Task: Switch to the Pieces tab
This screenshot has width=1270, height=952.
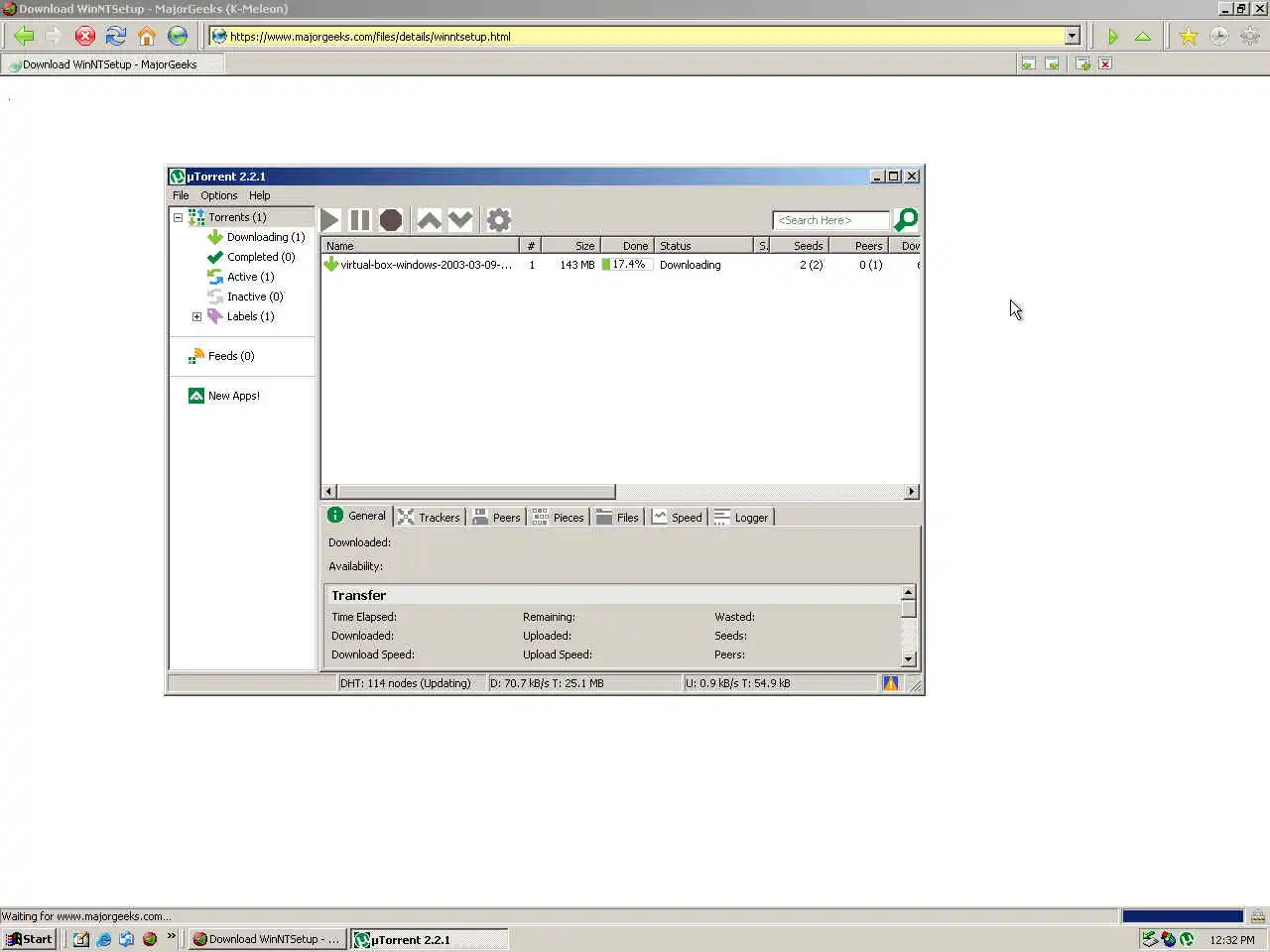Action: click(x=558, y=517)
